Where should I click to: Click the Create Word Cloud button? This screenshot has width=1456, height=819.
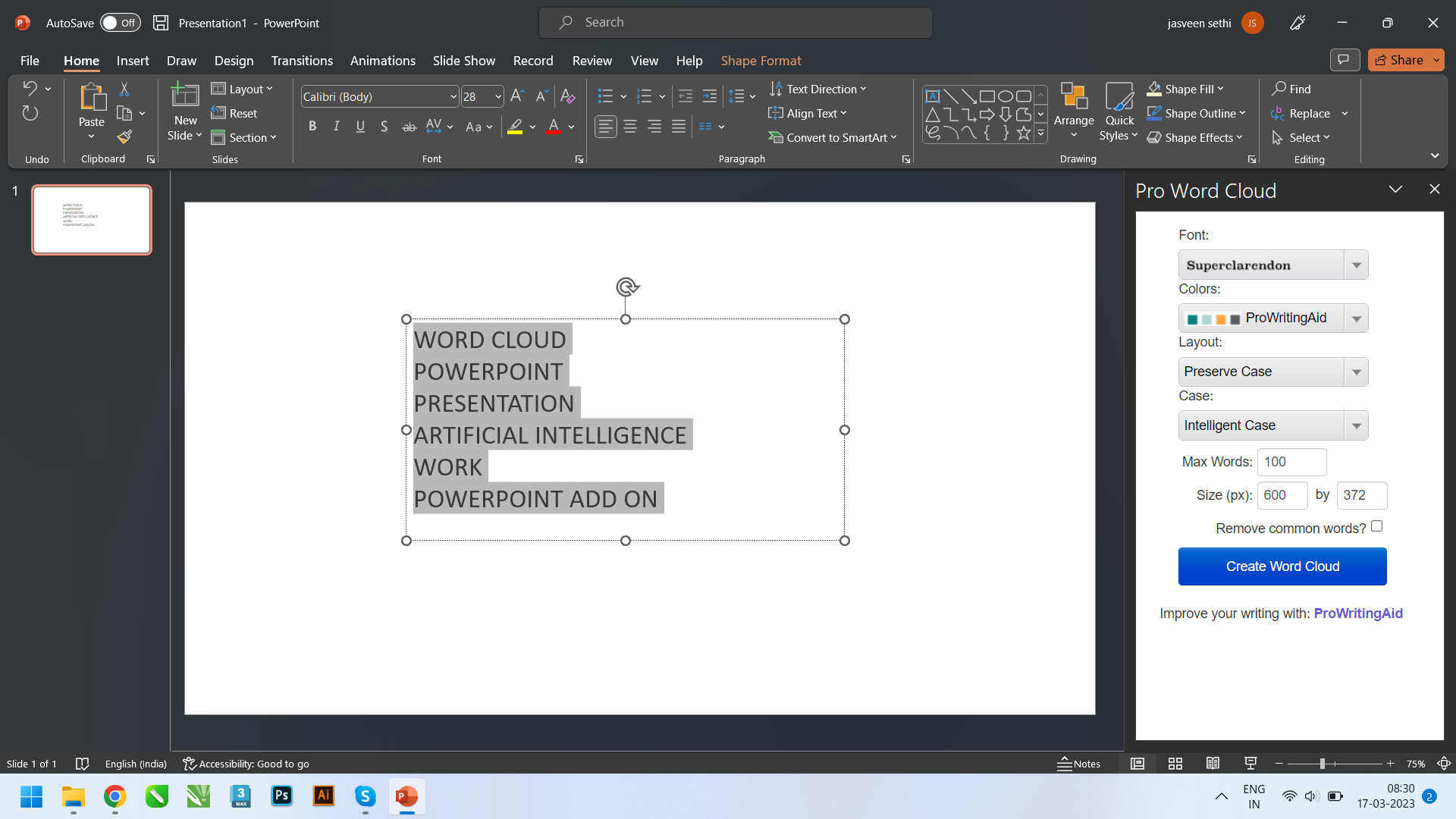tap(1282, 566)
